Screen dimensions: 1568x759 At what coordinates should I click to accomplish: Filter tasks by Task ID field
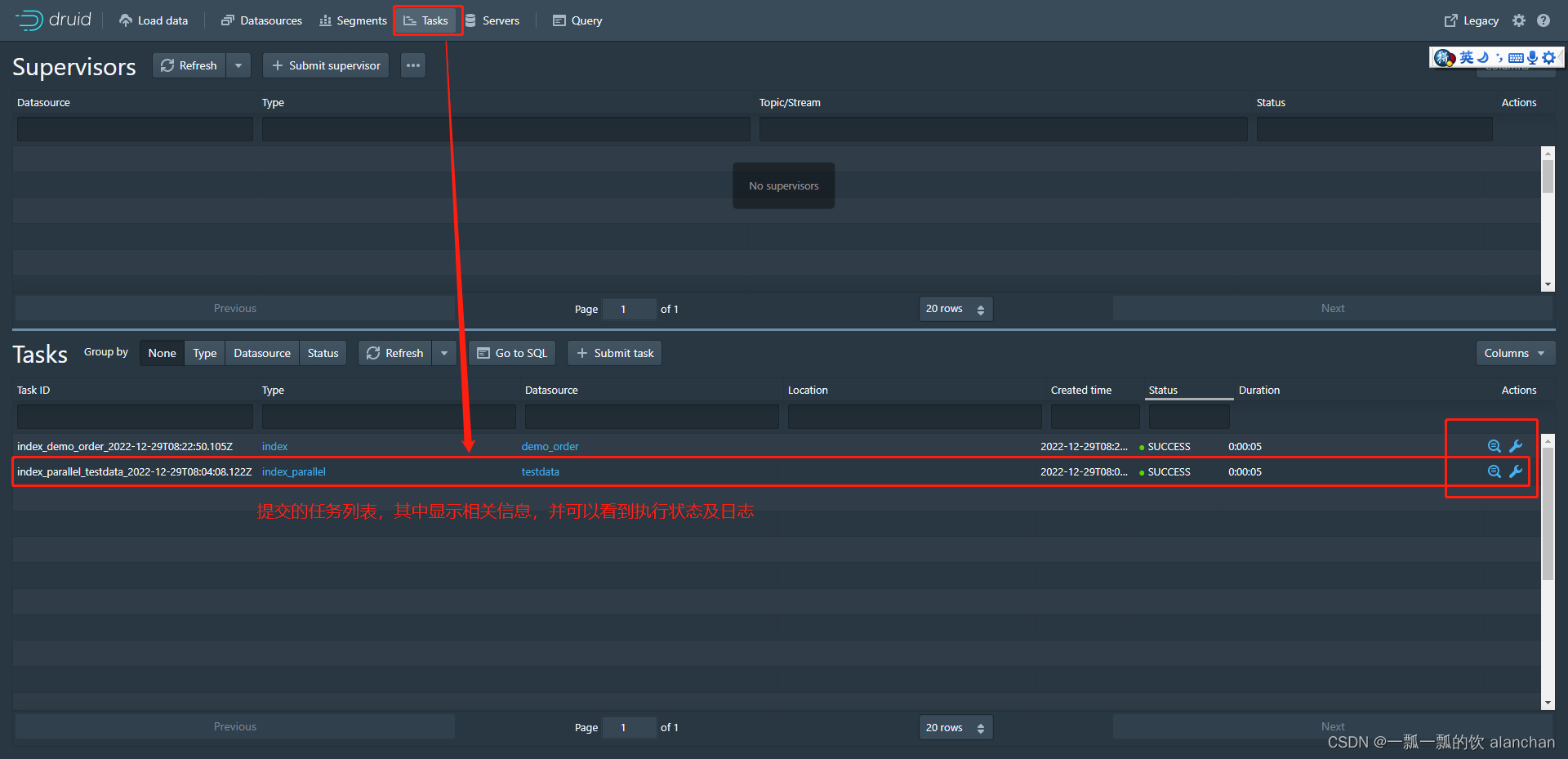coord(135,417)
